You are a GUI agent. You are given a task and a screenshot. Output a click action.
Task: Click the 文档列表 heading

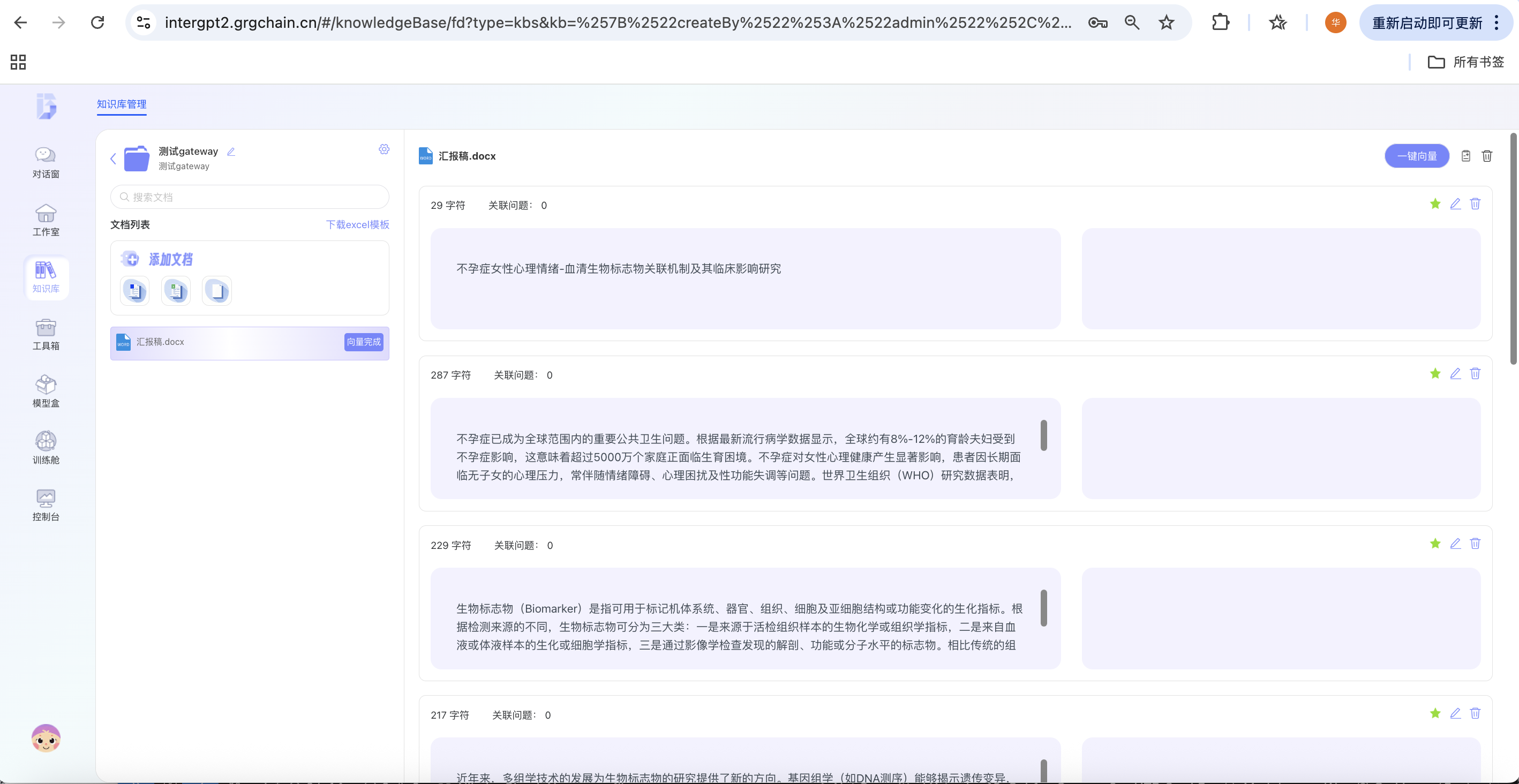[x=130, y=224]
